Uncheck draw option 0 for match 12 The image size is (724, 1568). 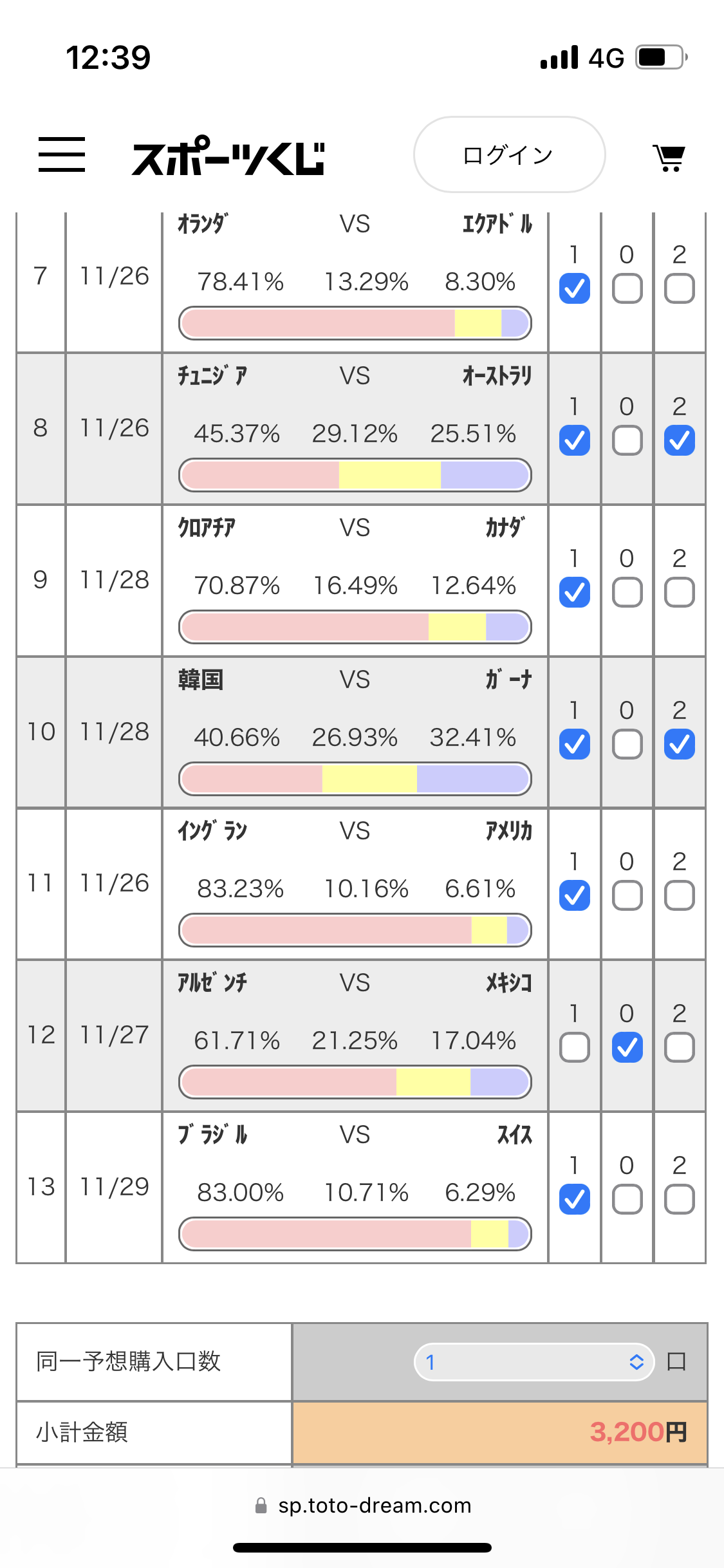pos(627,1047)
